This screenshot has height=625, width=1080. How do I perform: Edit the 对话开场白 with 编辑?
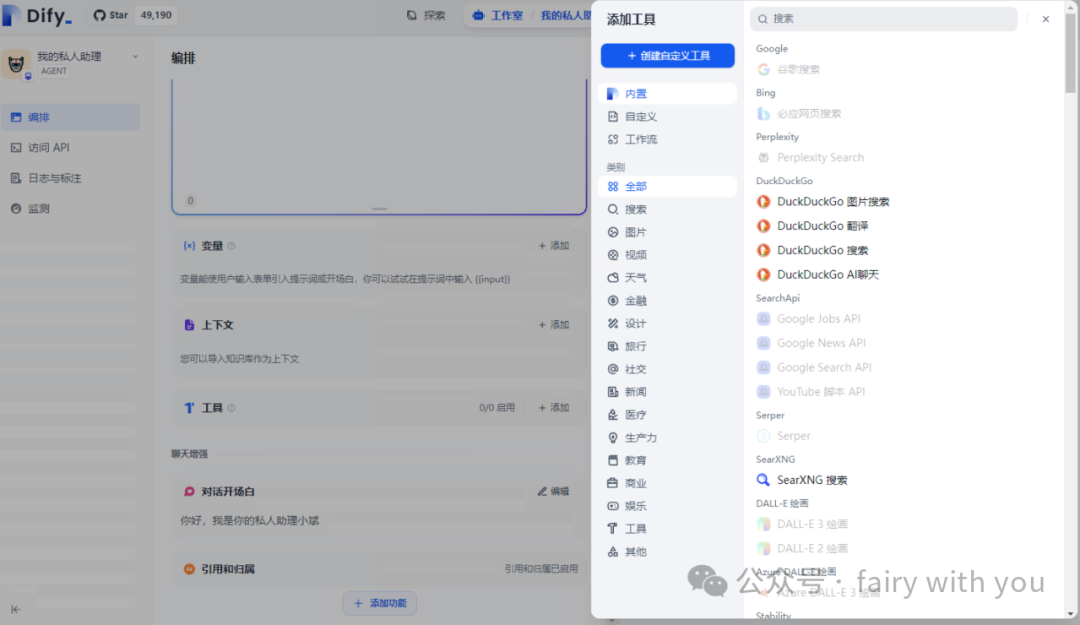coord(553,492)
